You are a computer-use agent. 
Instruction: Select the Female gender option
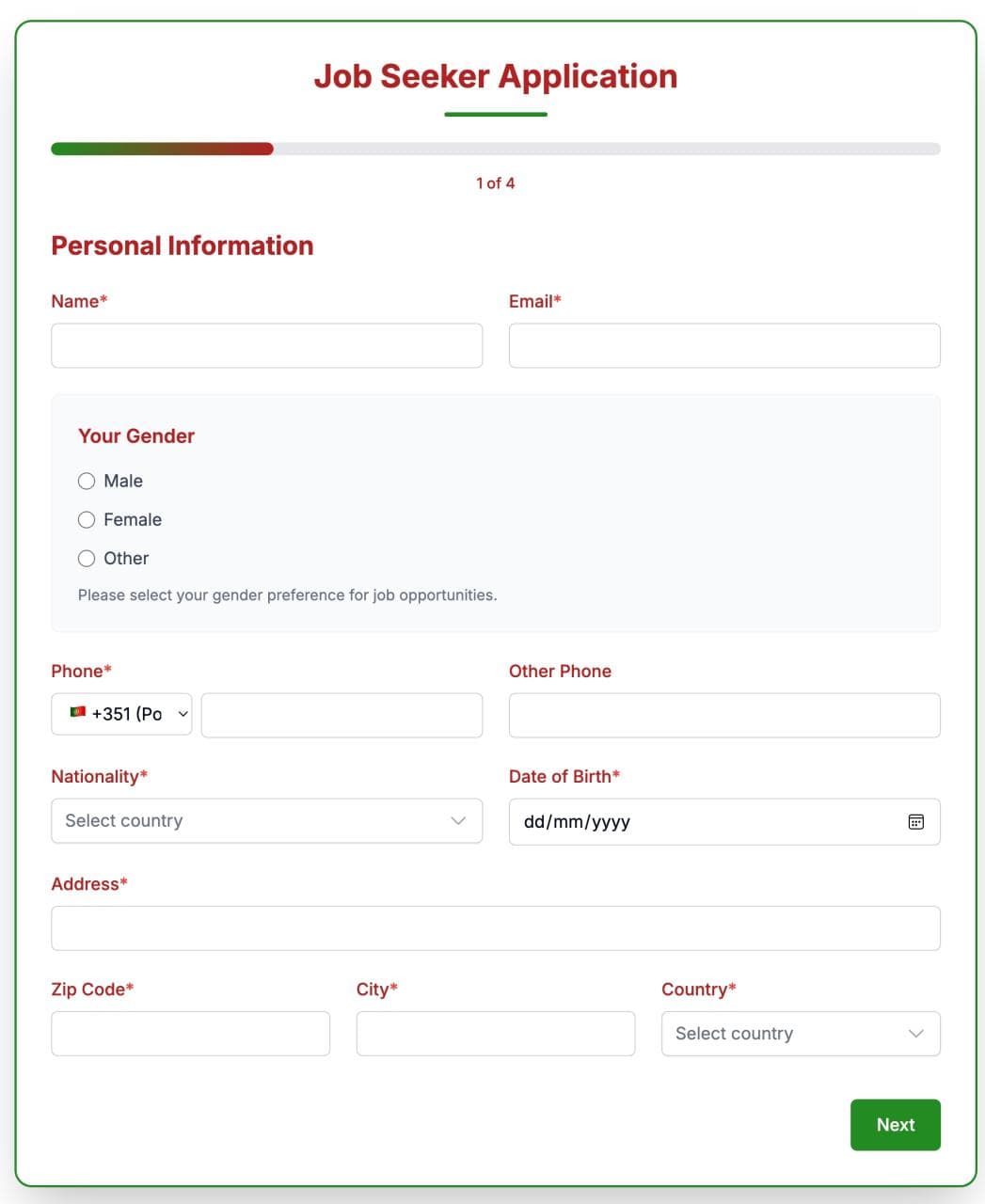87,519
